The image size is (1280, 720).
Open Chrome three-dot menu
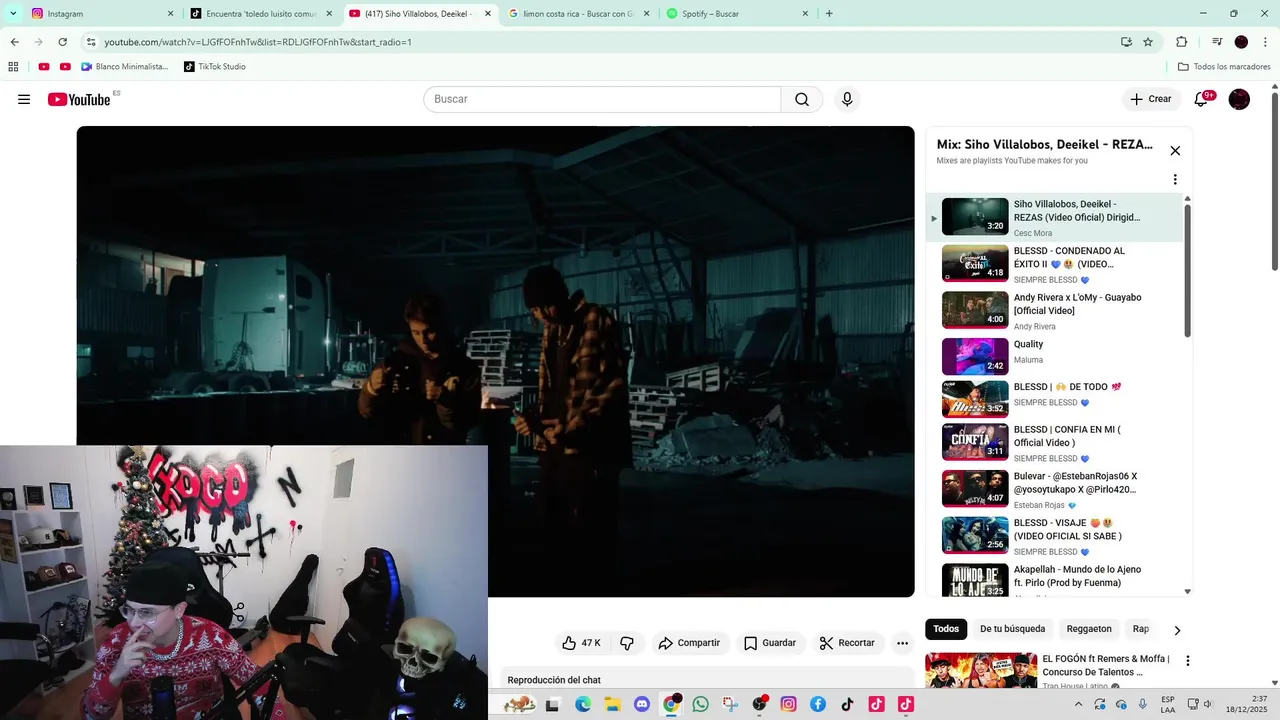coord(1265,42)
